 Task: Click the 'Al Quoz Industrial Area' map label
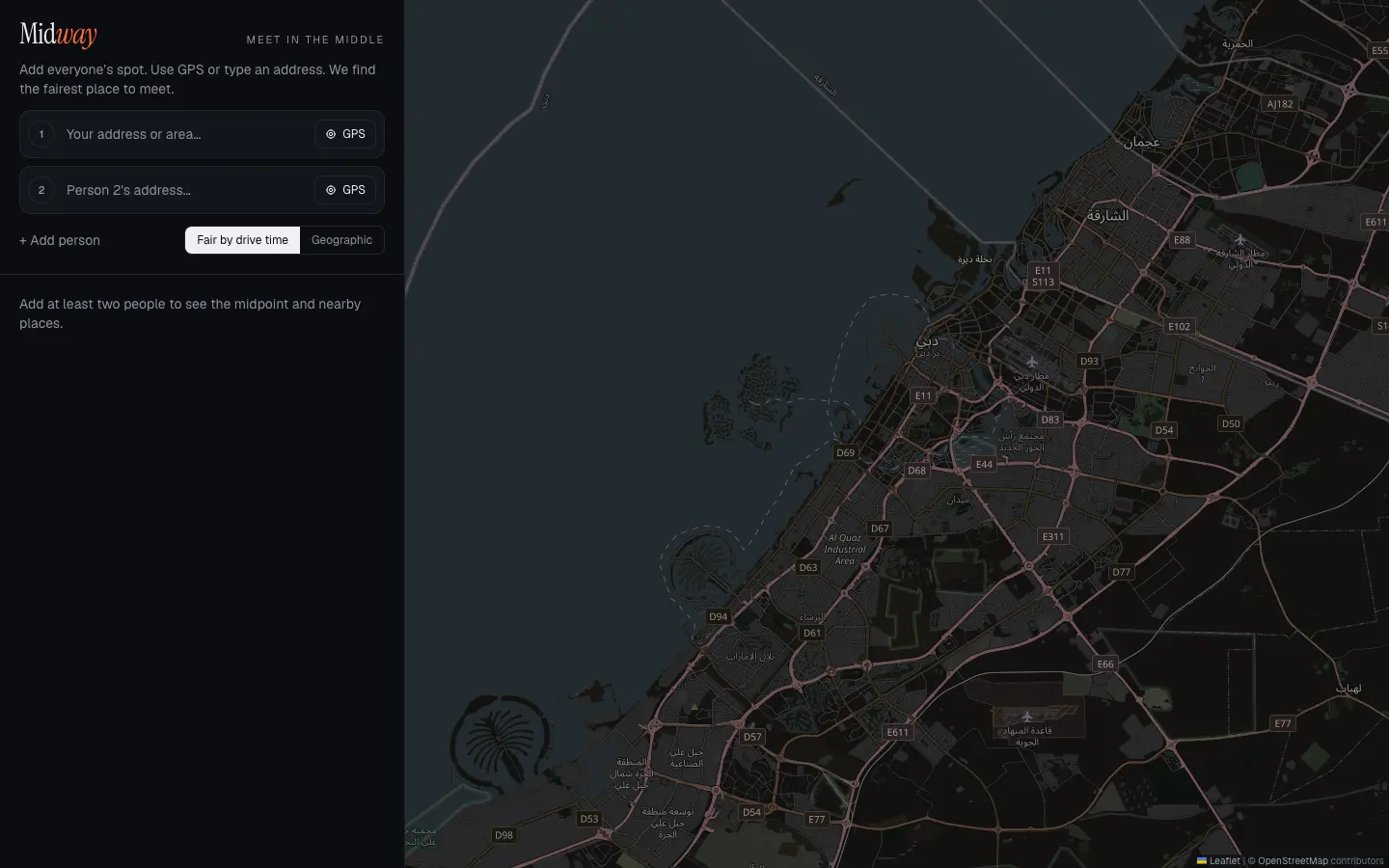(x=845, y=550)
